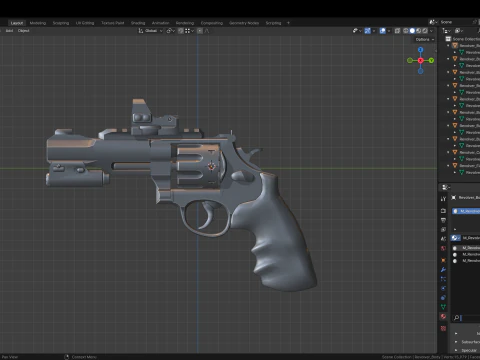Open the Object properties tab
The image size is (480, 360).
[x=443, y=260]
